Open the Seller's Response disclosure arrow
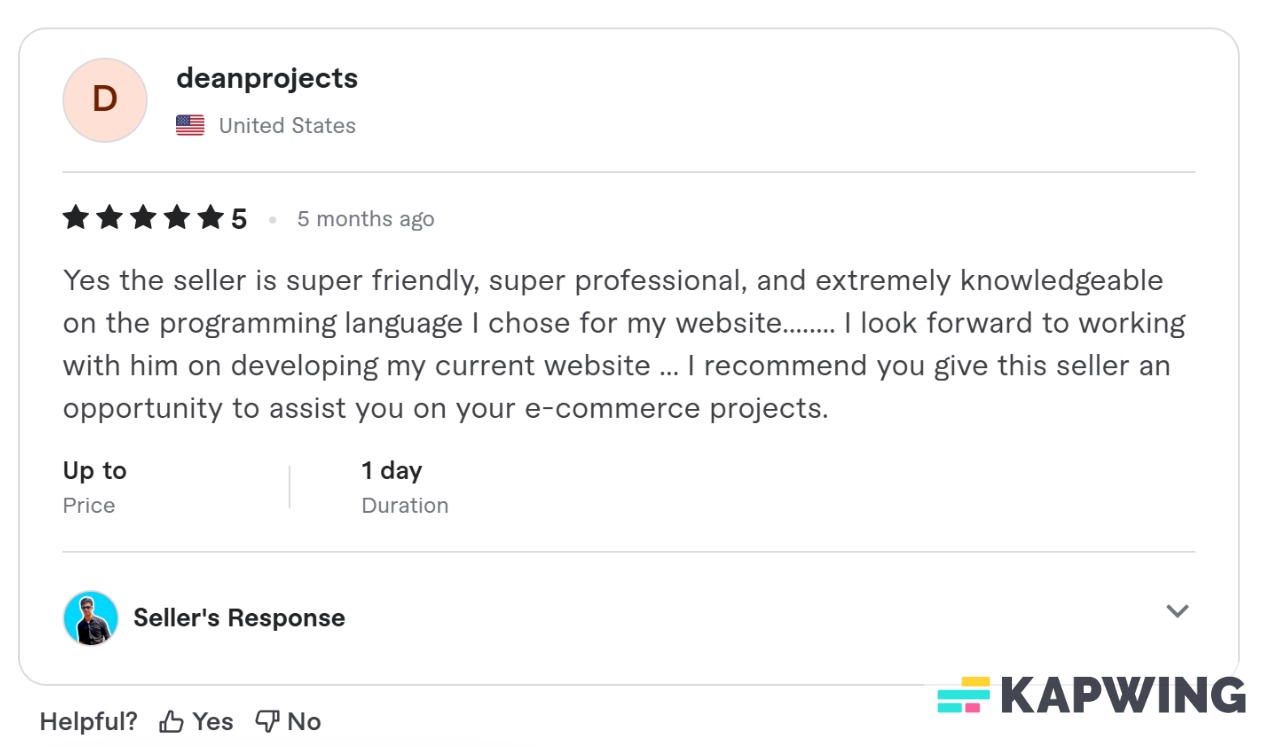Image resolution: width=1280 pixels, height=747 pixels. point(1179,611)
